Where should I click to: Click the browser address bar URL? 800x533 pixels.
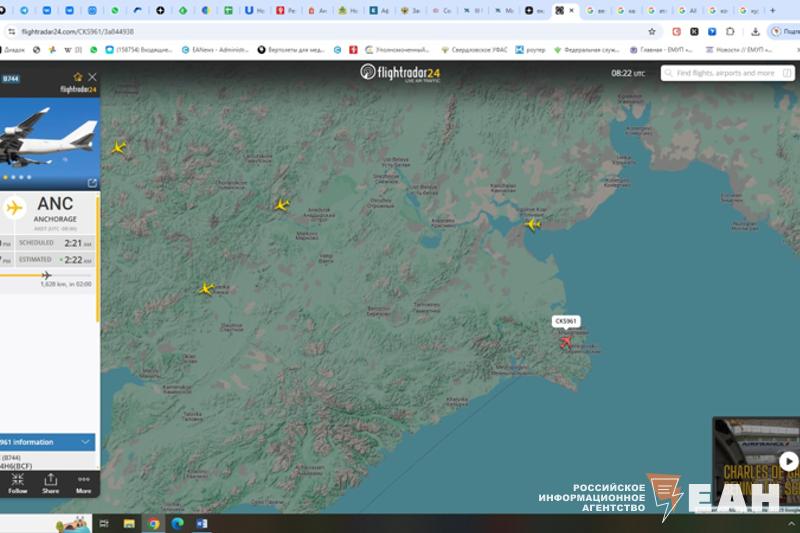78,31
